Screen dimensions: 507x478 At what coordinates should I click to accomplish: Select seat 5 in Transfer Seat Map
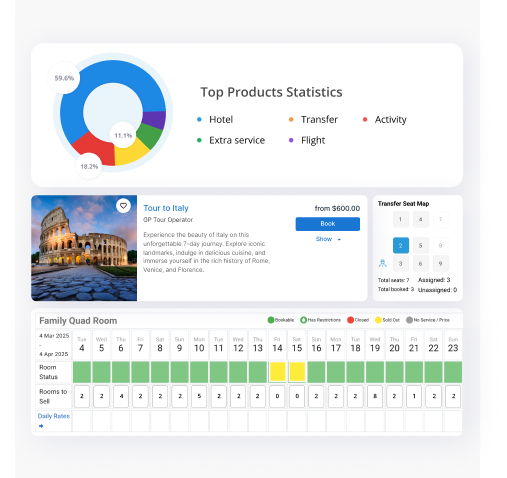coord(421,246)
